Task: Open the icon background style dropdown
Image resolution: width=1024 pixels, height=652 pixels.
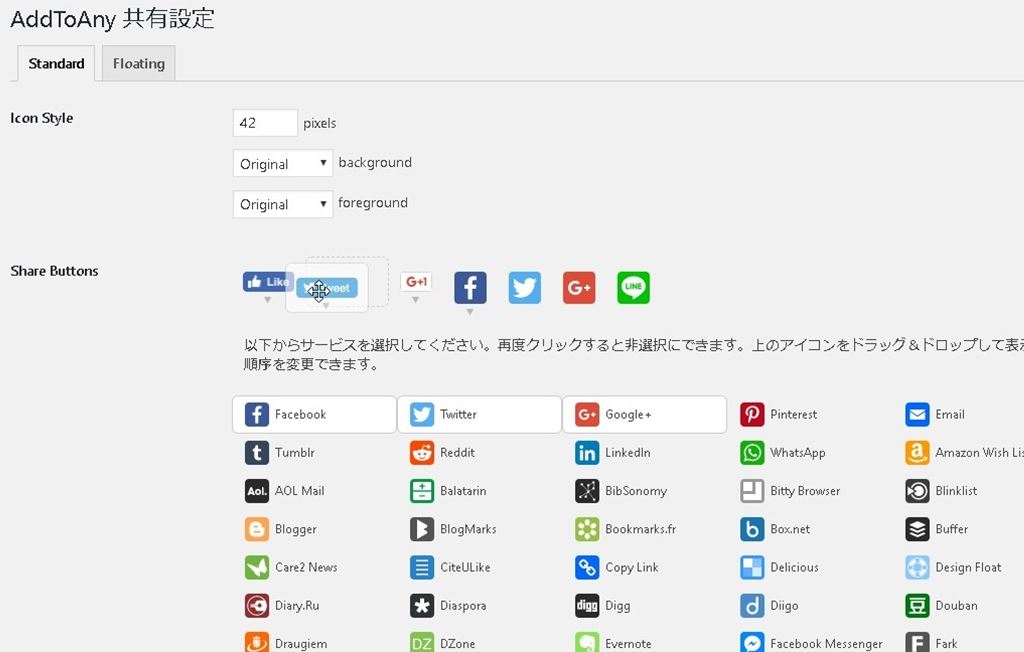Action: click(x=282, y=164)
